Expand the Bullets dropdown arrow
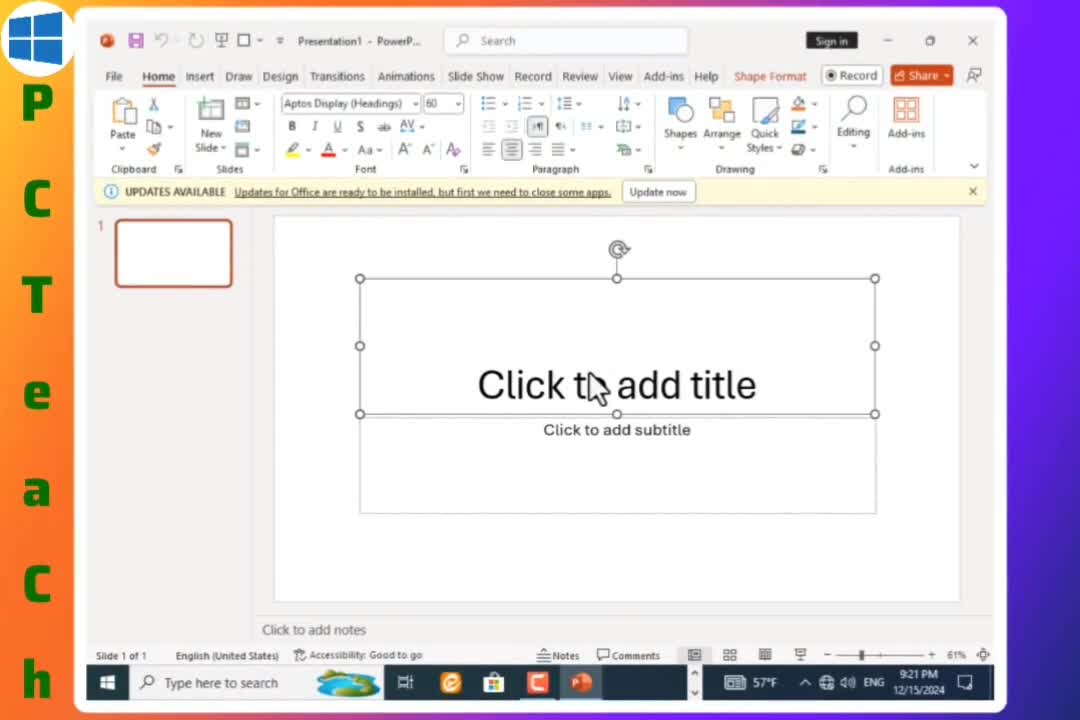Viewport: 1080px width, 720px height. pos(505,104)
